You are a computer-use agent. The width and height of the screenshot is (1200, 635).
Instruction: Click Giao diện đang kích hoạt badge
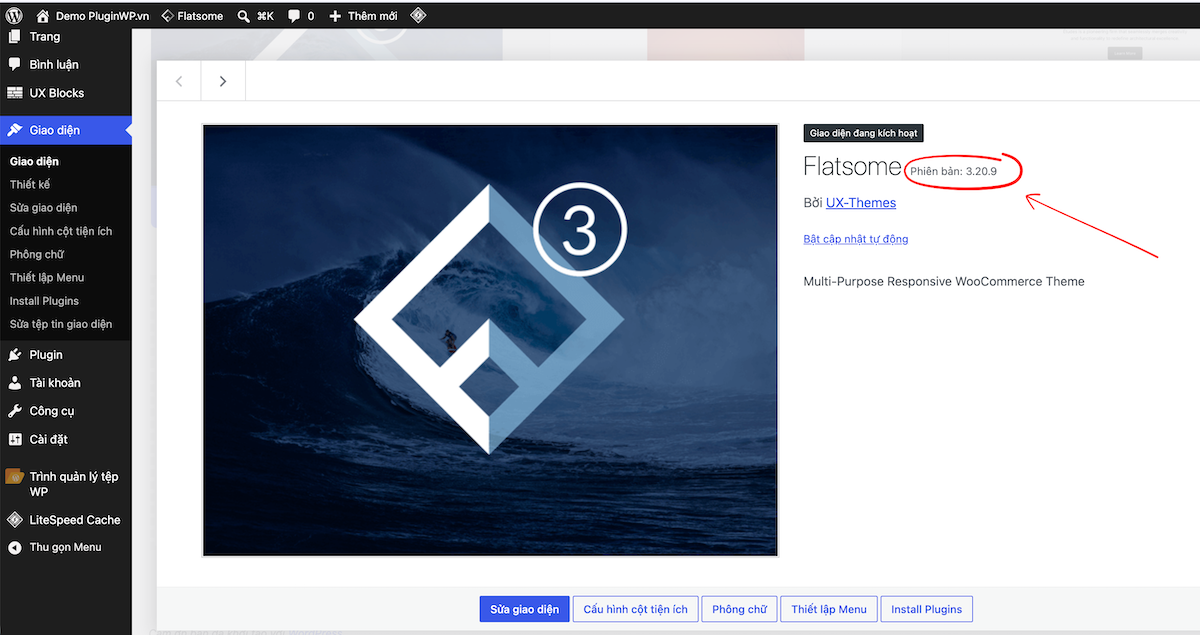(863, 133)
